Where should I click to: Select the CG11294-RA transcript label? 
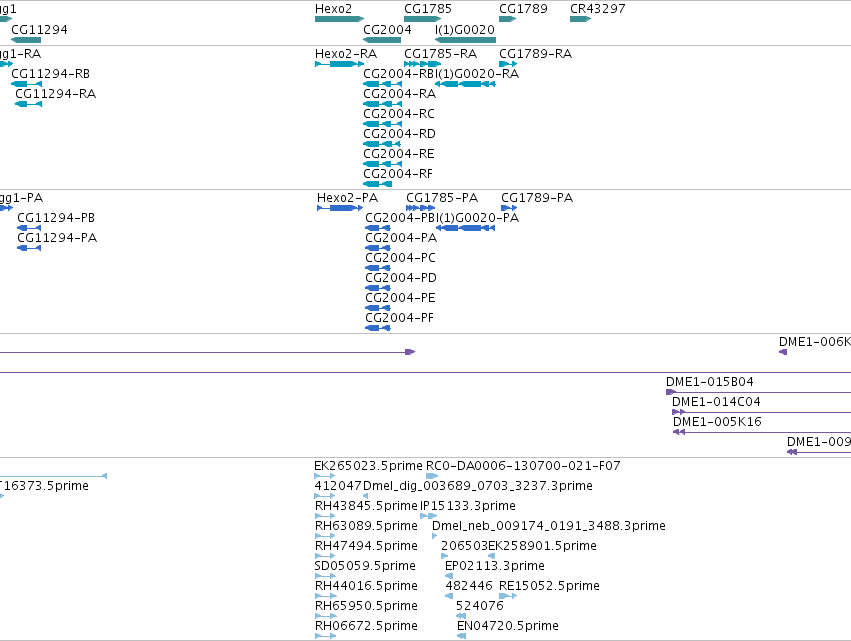[x=55, y=94]
